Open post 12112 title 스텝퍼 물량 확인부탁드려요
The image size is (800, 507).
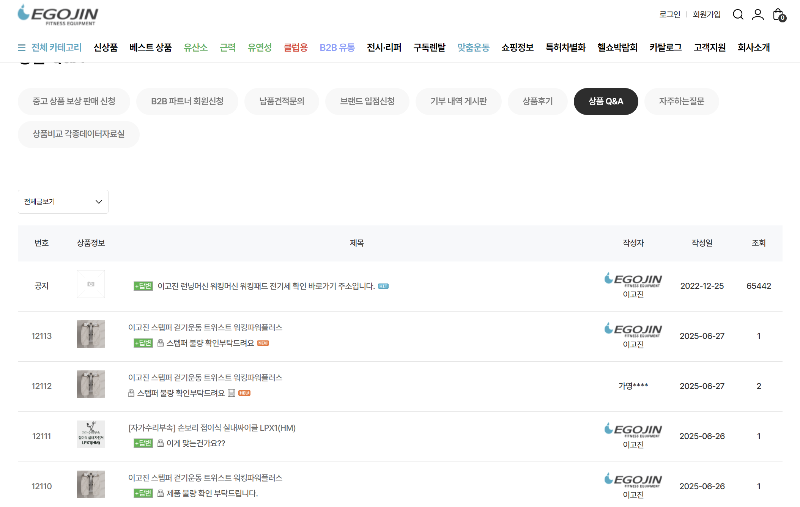pos(181,393)
